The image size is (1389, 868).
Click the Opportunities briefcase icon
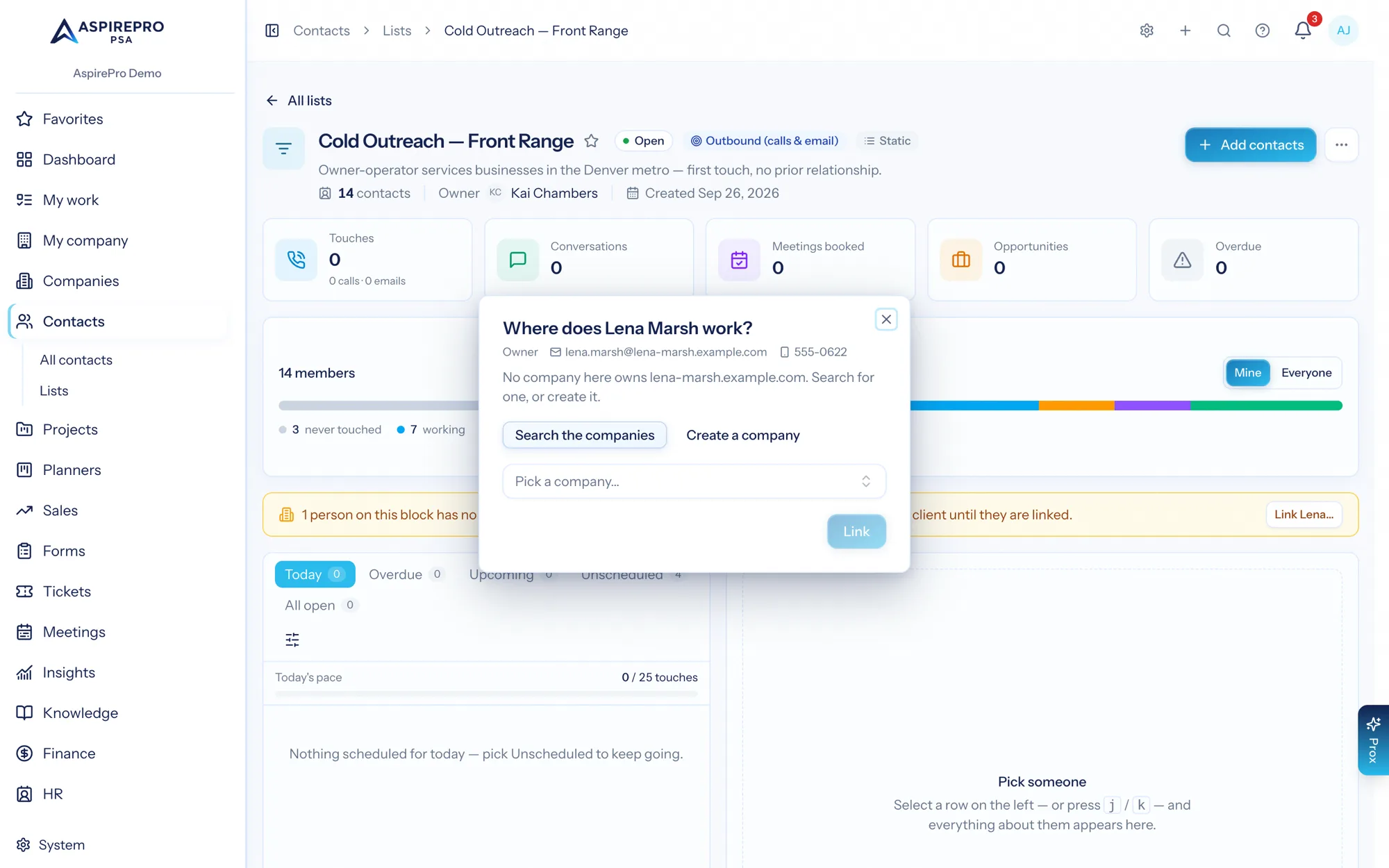[960, 260]
